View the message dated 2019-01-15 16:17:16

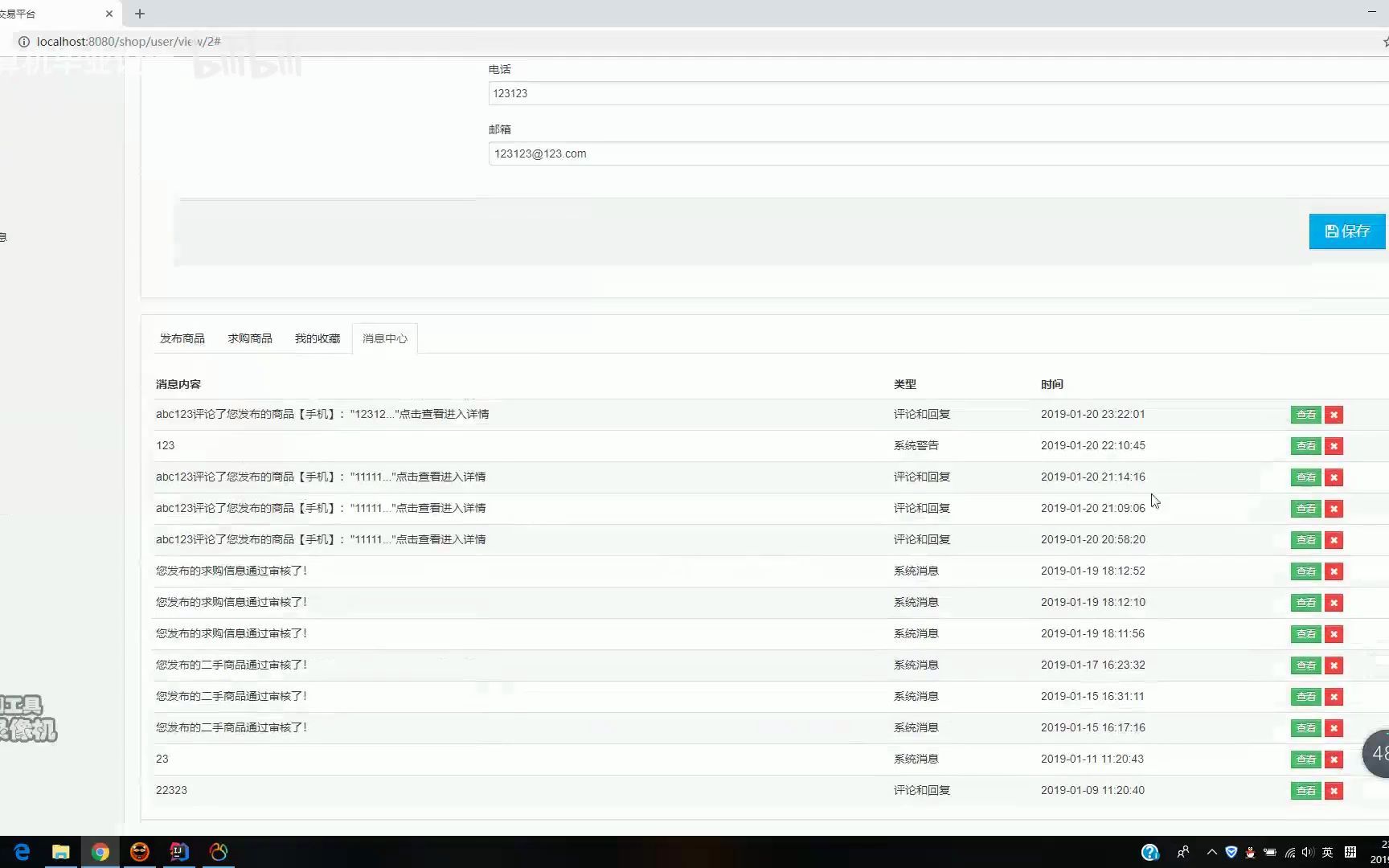tap(1306, 728)
